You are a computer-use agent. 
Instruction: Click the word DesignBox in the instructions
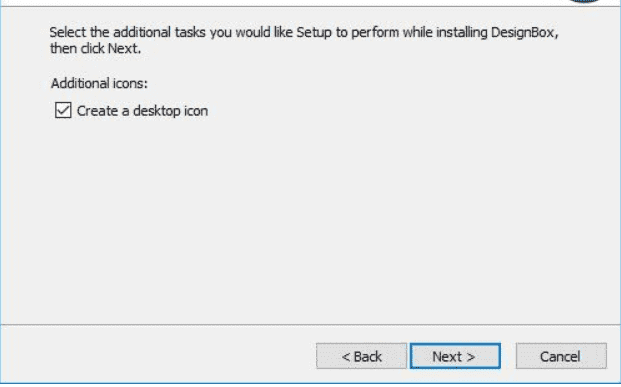pyautogui.click(x=523, y=32)
